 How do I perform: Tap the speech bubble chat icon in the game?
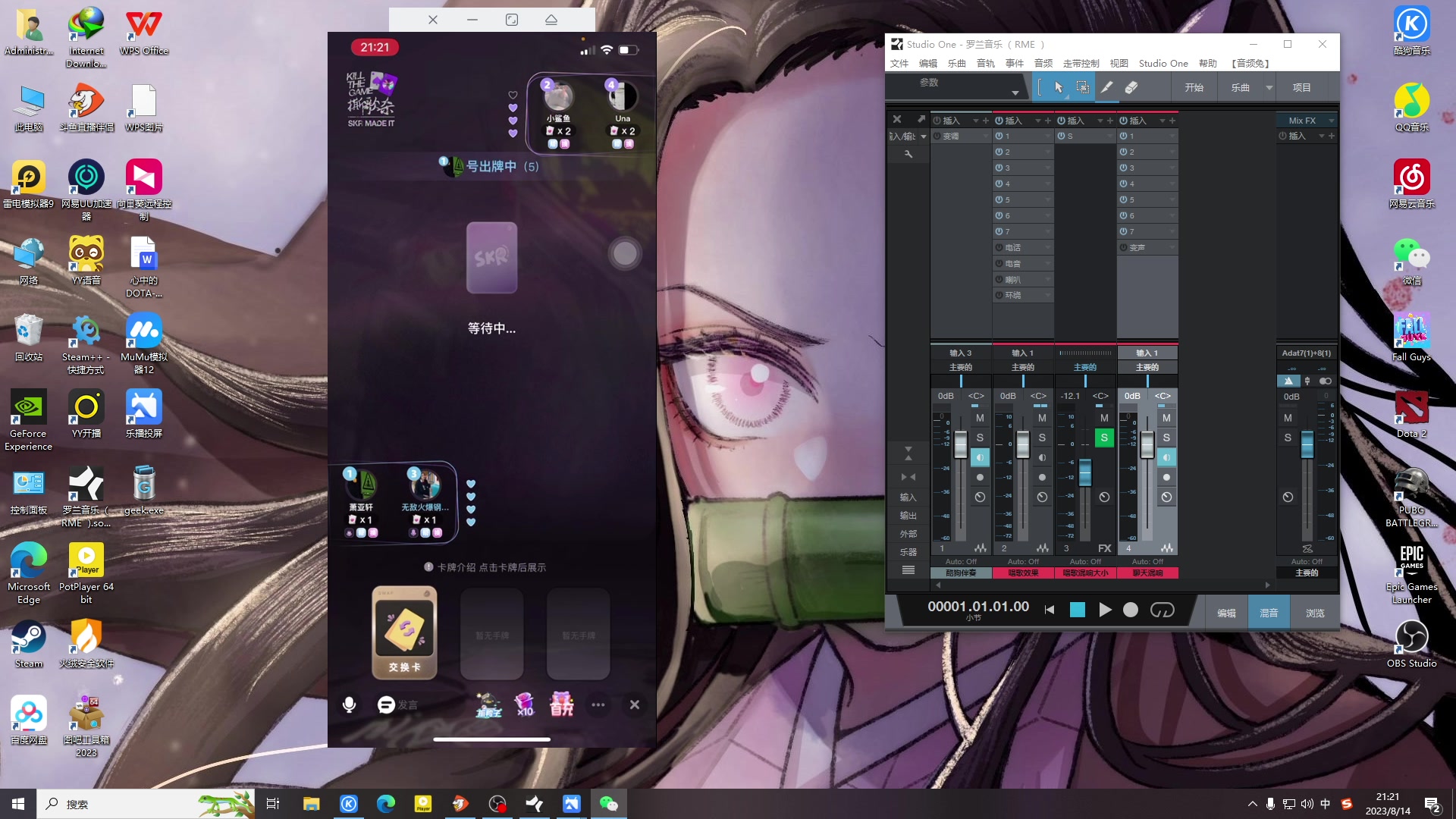coord(386,704)
